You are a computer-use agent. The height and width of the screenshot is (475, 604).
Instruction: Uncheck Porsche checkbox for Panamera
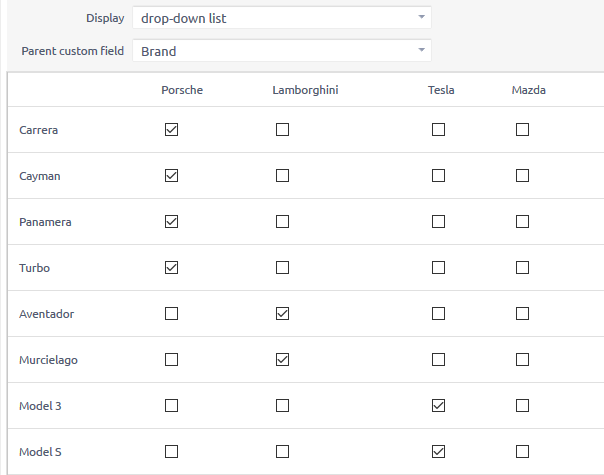pos(171,222)
